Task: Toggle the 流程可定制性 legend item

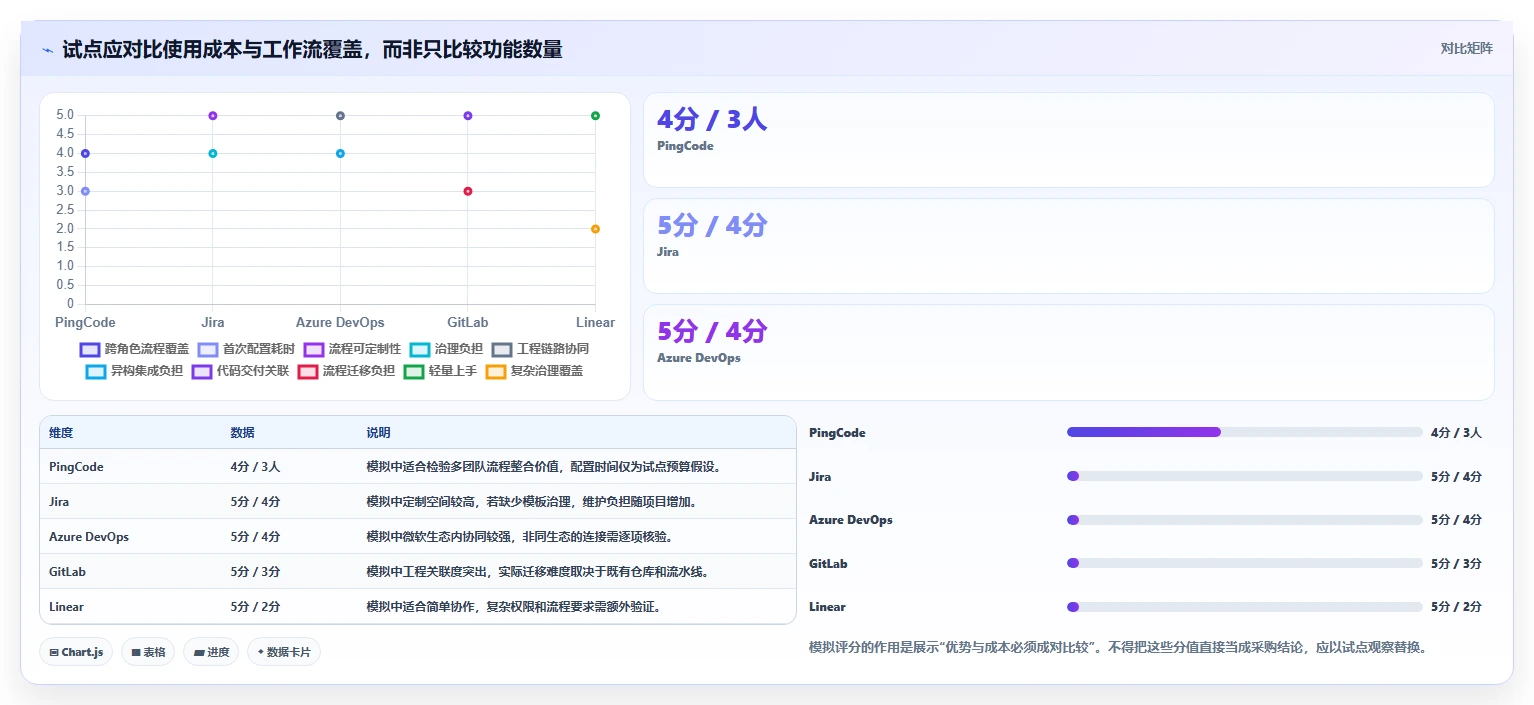Action: (x=353, y=349)
